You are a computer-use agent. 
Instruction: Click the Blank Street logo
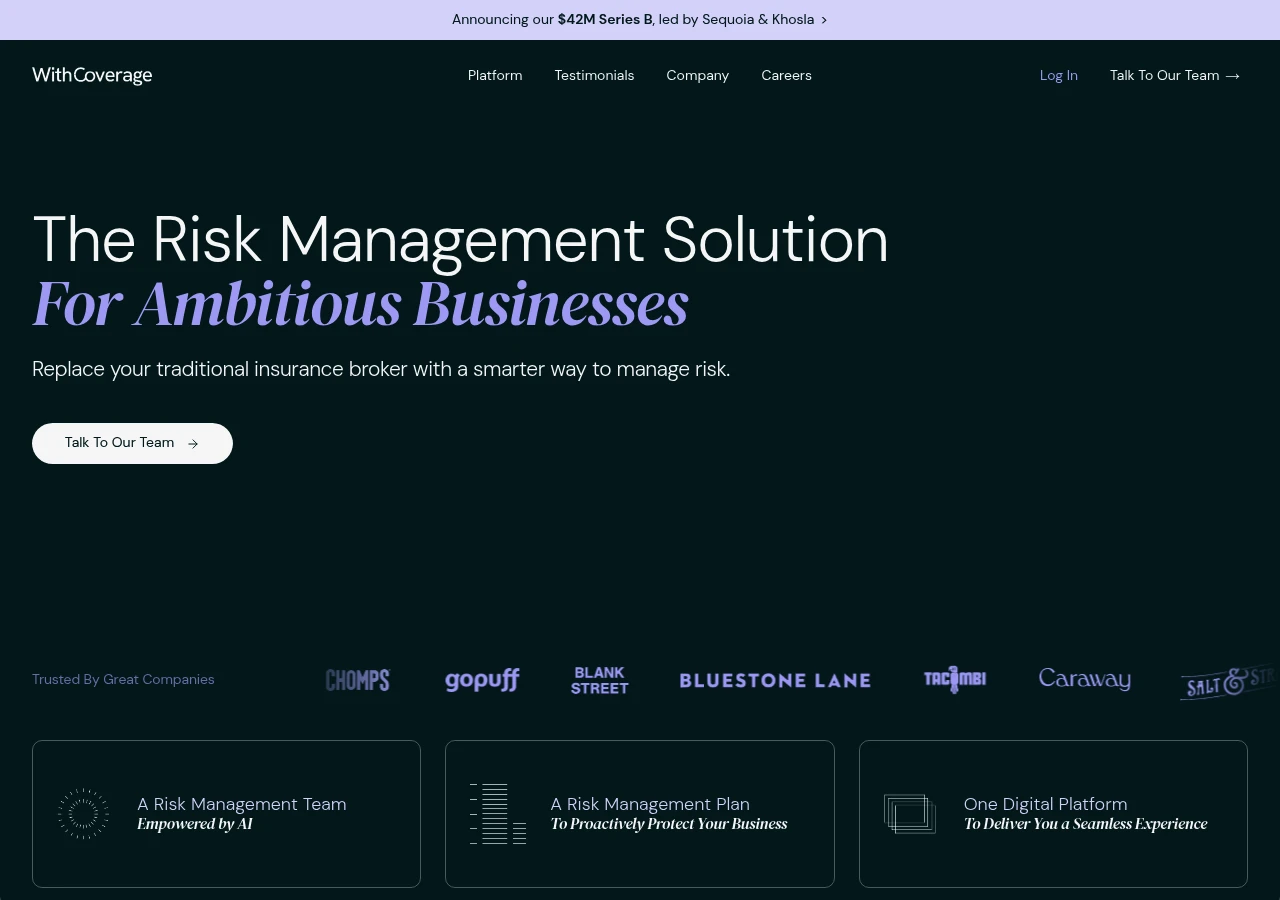tap(600, 680)
